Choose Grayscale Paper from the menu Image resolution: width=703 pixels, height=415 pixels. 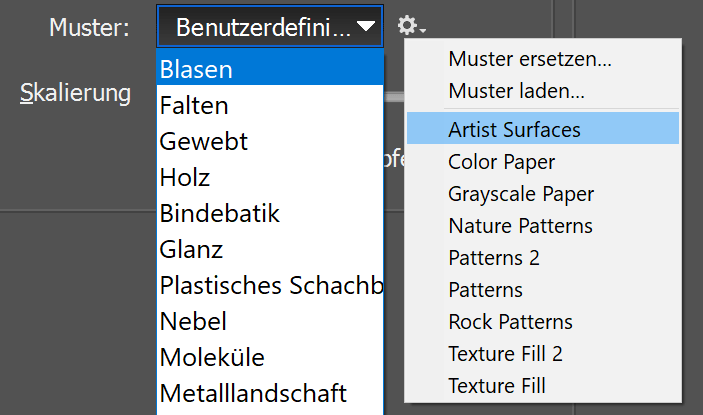tap(521, 193)
